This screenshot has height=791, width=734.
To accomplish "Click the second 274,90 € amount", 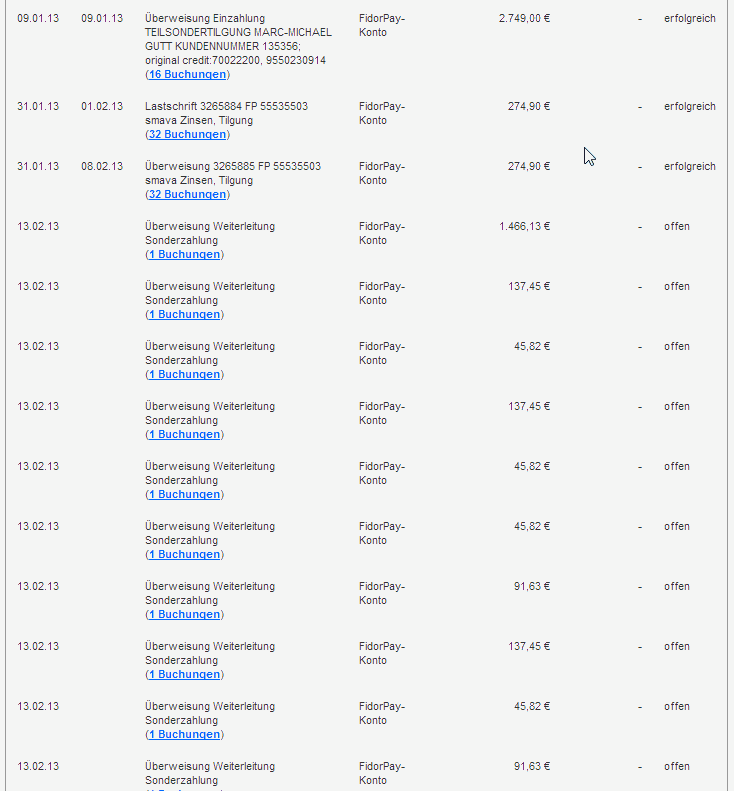I will [529, 166].
